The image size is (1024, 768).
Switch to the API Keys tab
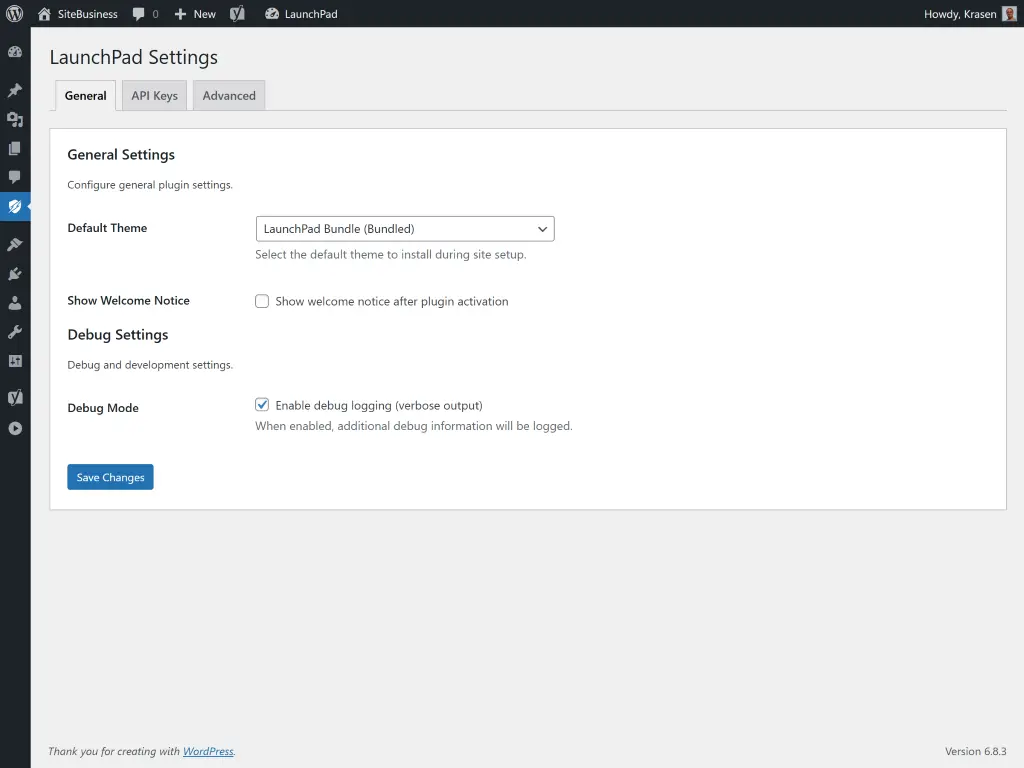pyautogui.click(x=153, y=95)
